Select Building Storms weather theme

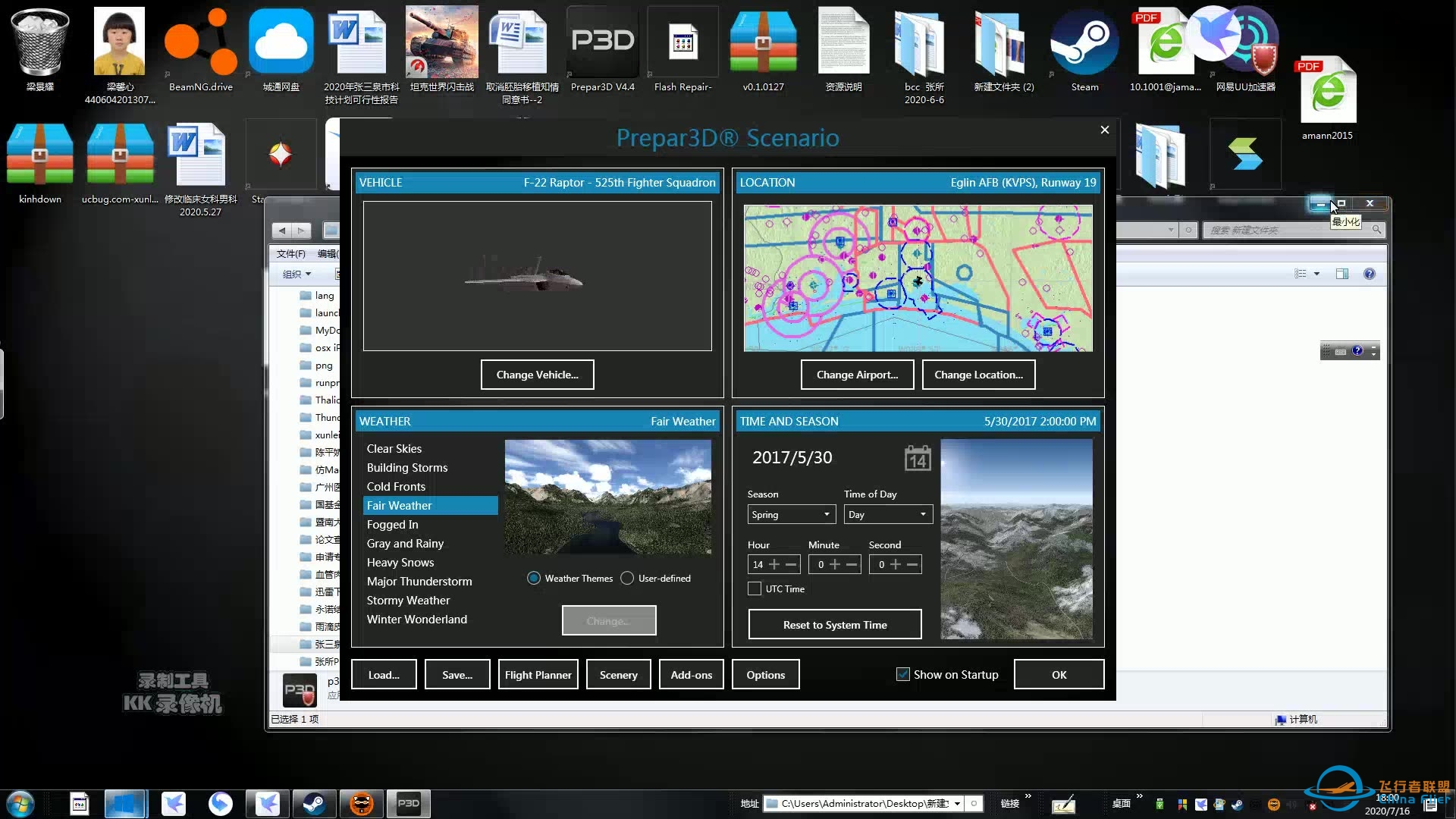coord(407,467)
